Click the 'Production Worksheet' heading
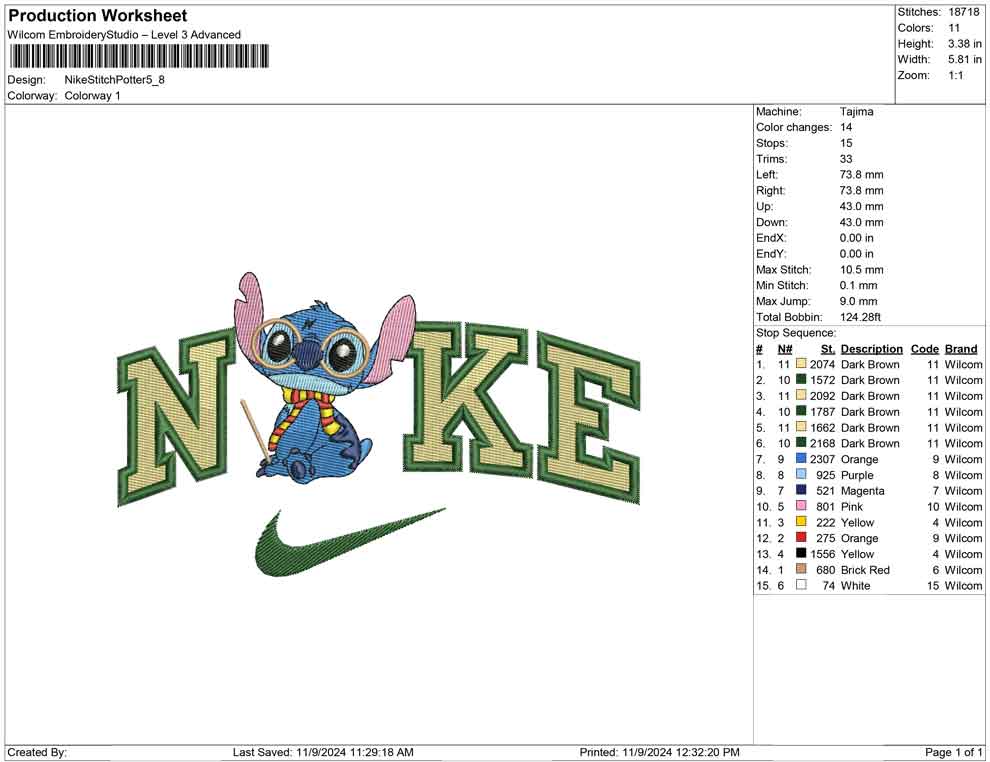This screenshot has height=762, width=990. pos(98,16)
